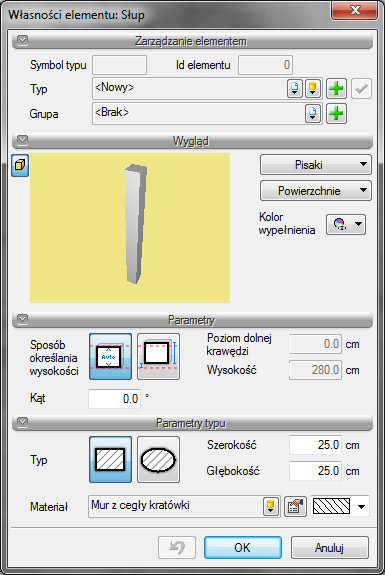Click the Kąt angle input field
The image size is (385, 575).
[115, 399]
